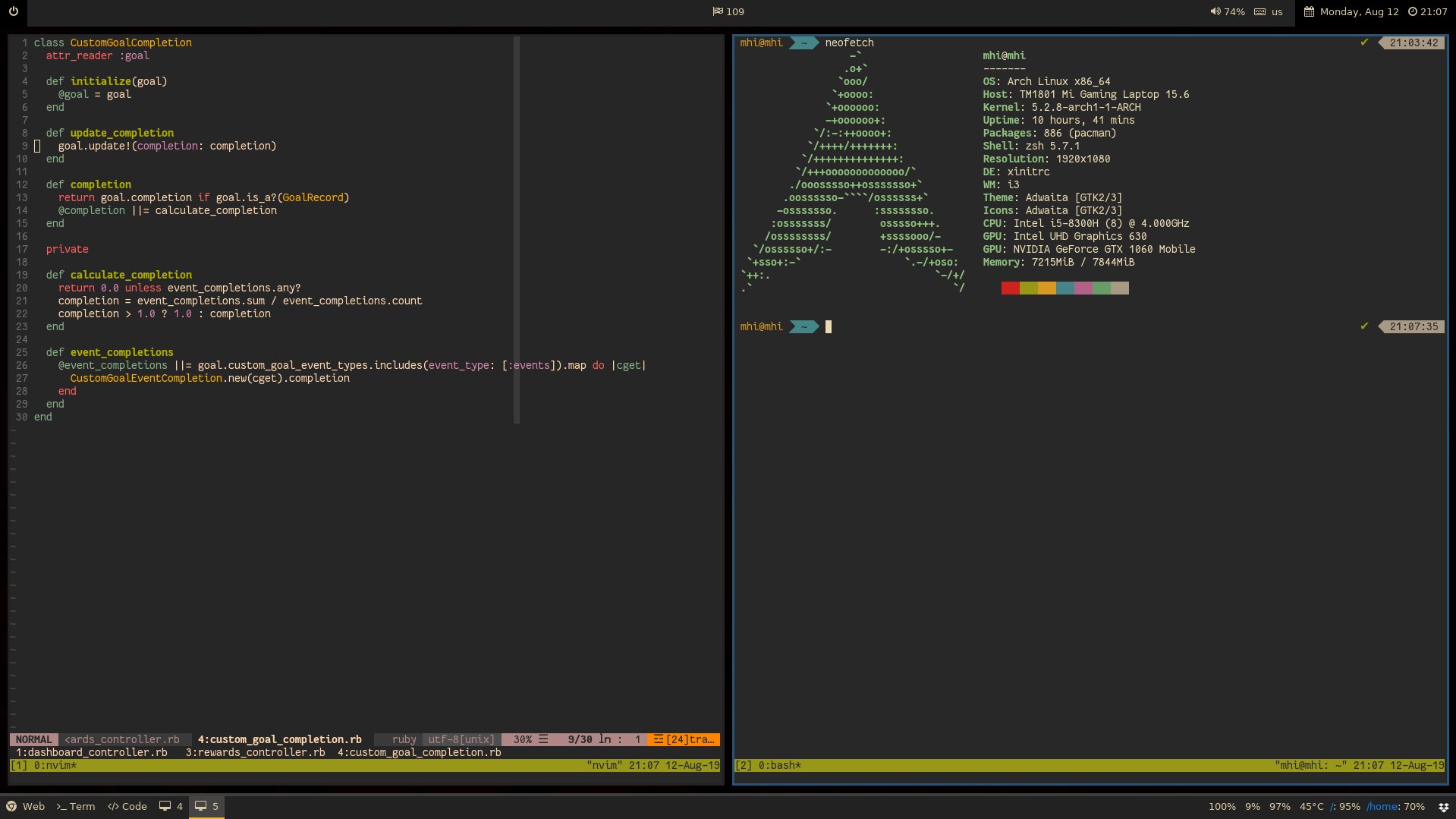This screenshot has width=1456, height=819.
Task: Click the <ards_controller.rb statusline segment
Action: [x=122, y=739]
